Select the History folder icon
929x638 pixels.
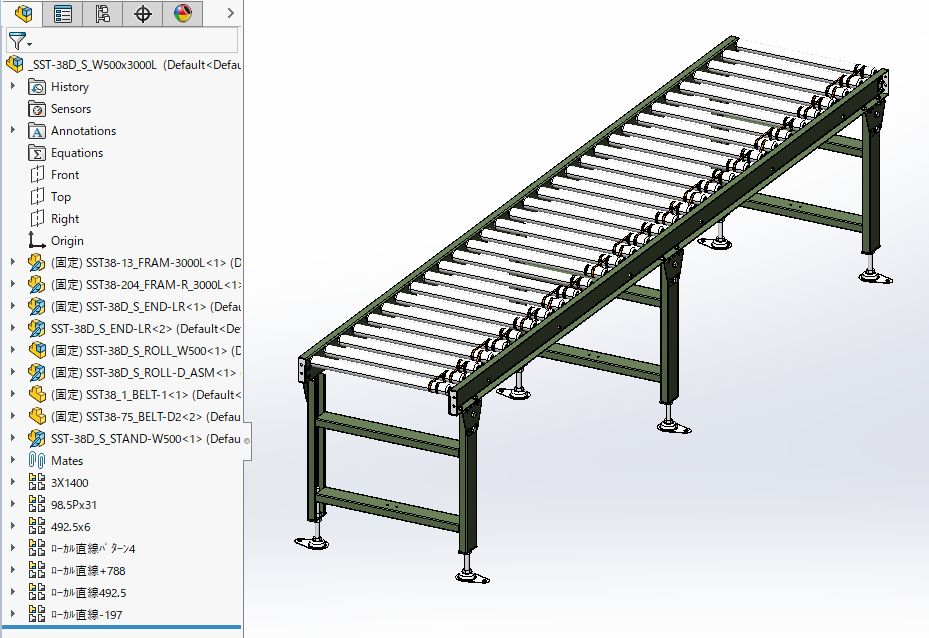37,86
